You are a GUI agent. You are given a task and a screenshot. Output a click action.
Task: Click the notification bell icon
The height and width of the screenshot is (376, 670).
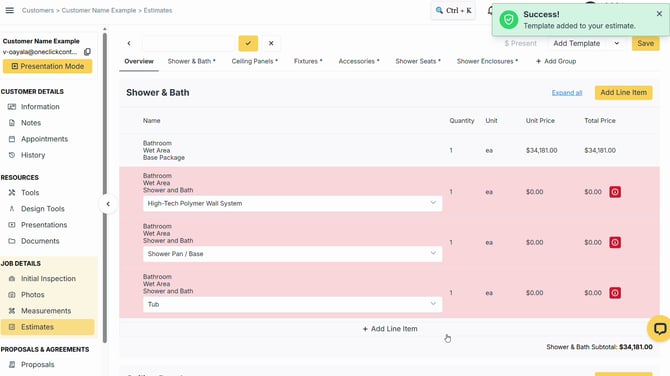[x=490, y=10]
